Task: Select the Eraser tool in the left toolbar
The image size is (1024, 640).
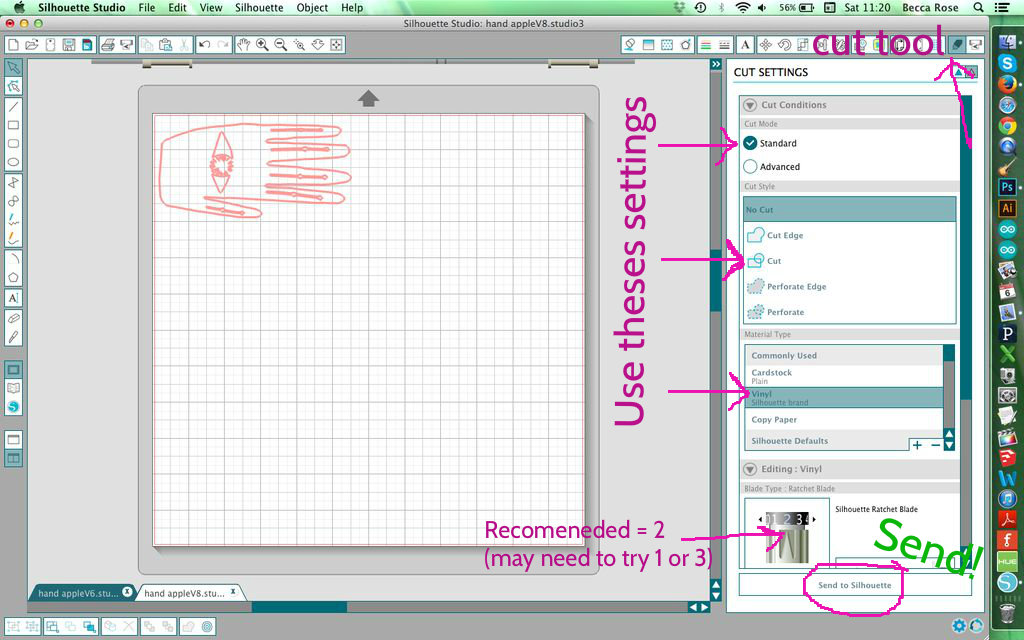Action: click(13, 318)
